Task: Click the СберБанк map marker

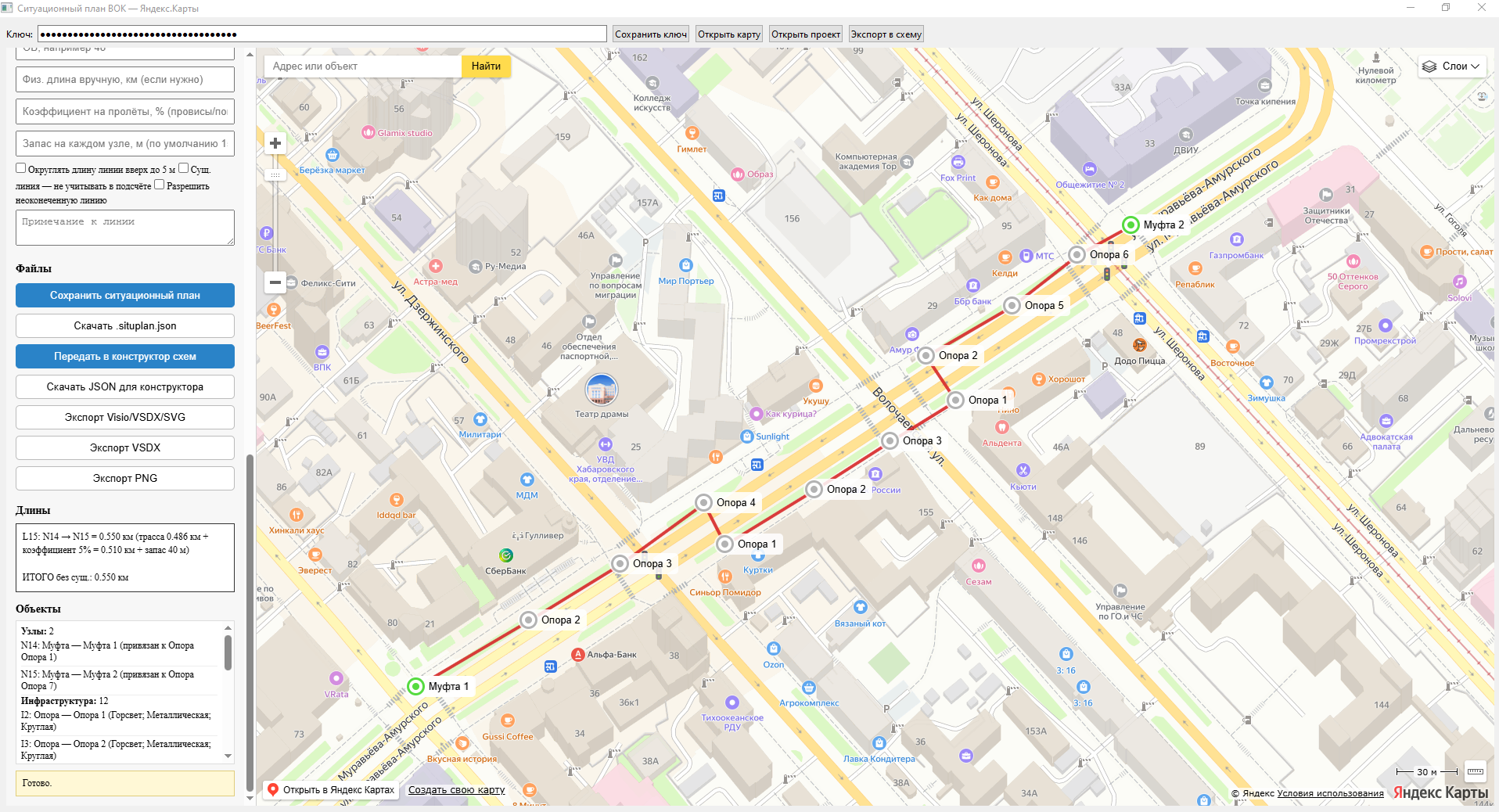Action: [506, 555]
